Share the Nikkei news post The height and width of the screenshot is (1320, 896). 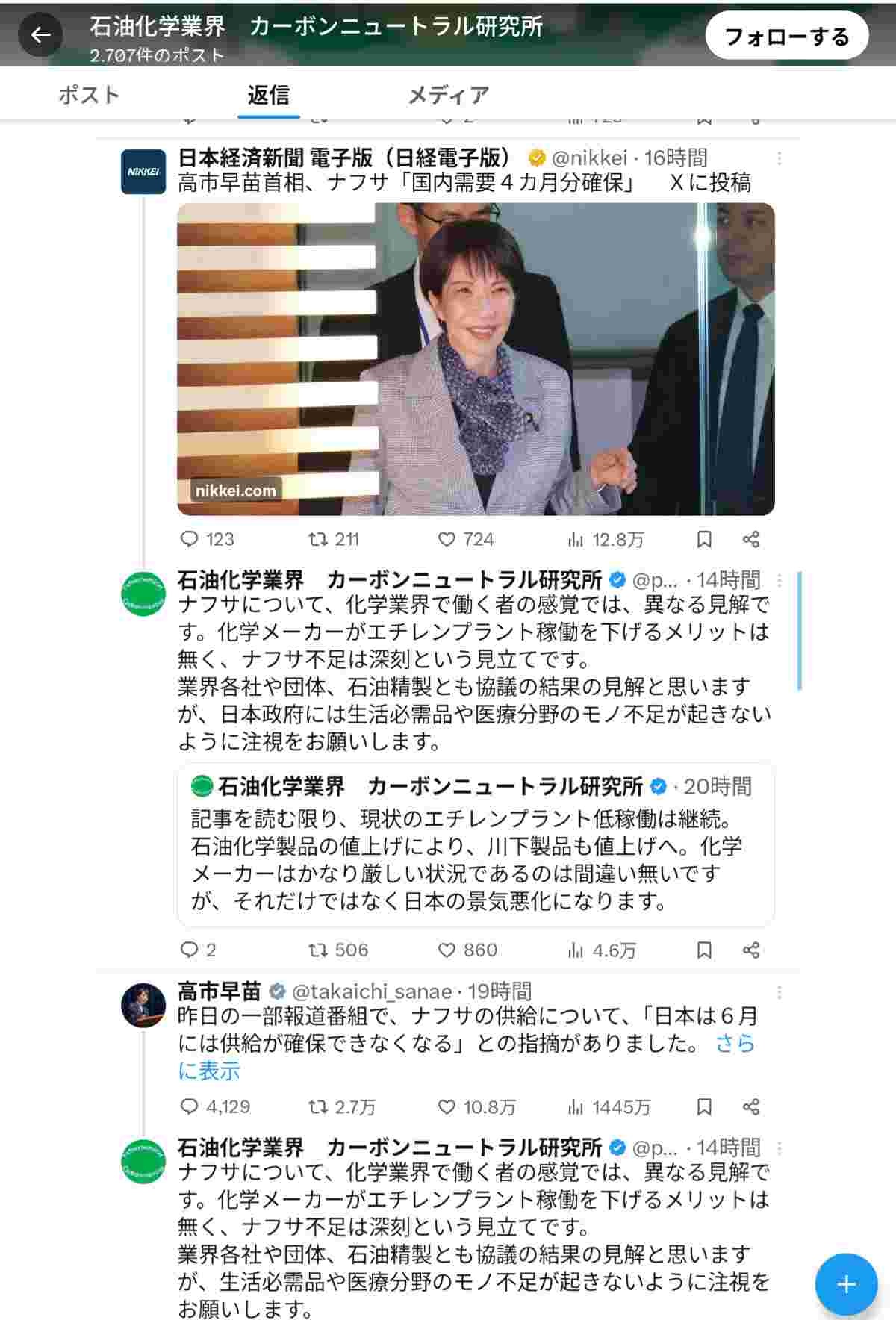[751, 539]
